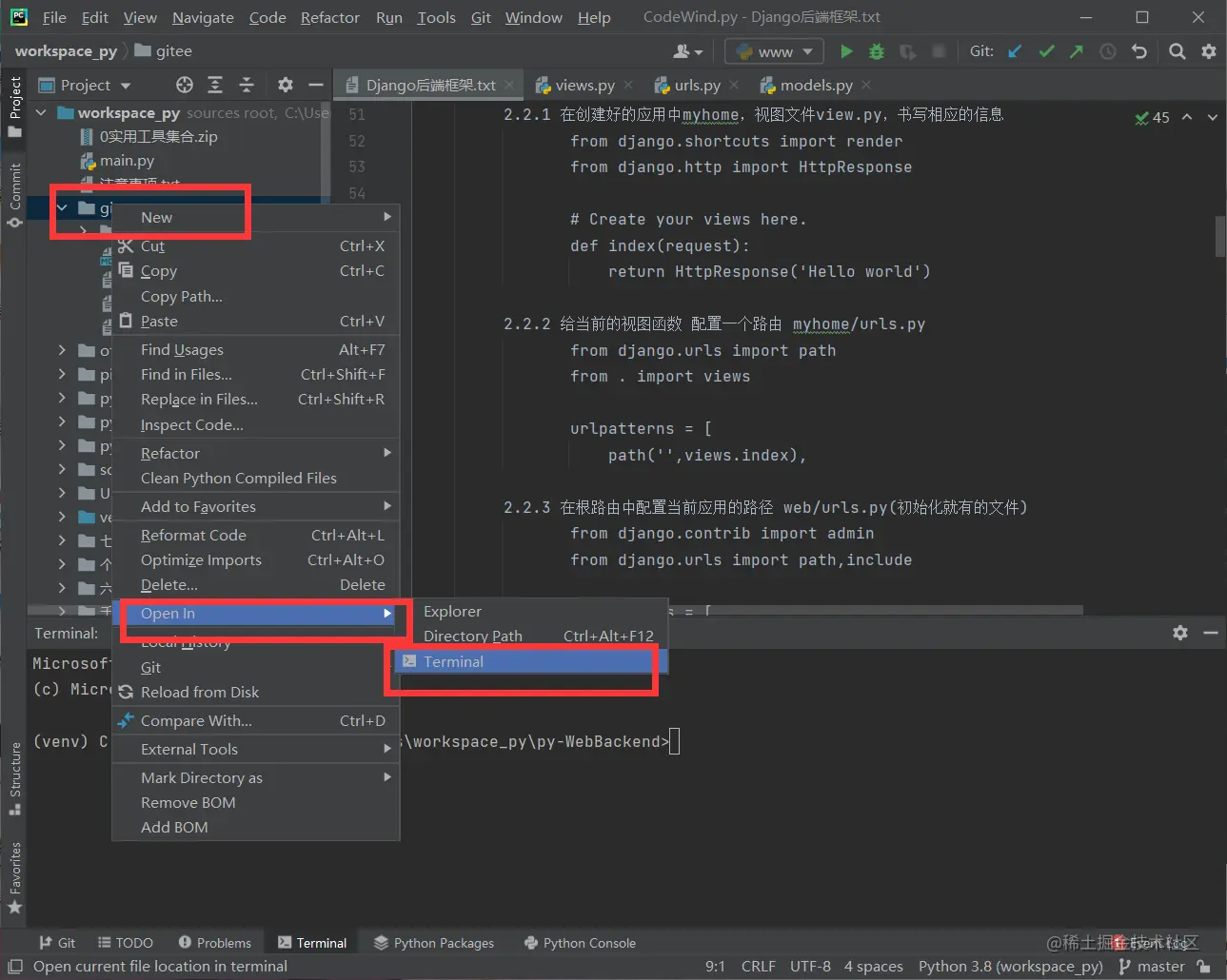Expand the Refactor submenu
1227x980 pixels.
pos(255,453)
